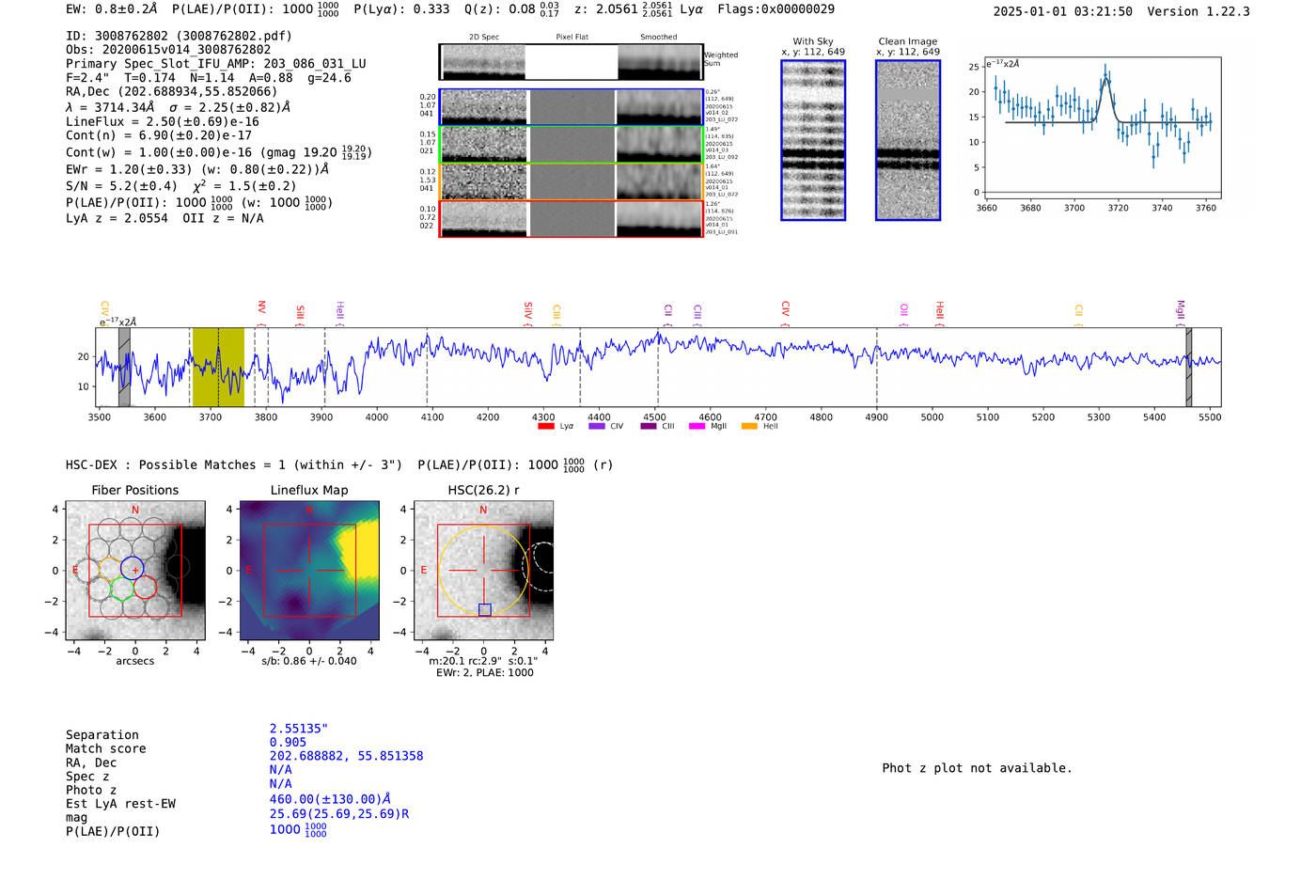Select the Weighted Sum 2D spectrum strip

[x=572, y=62]
